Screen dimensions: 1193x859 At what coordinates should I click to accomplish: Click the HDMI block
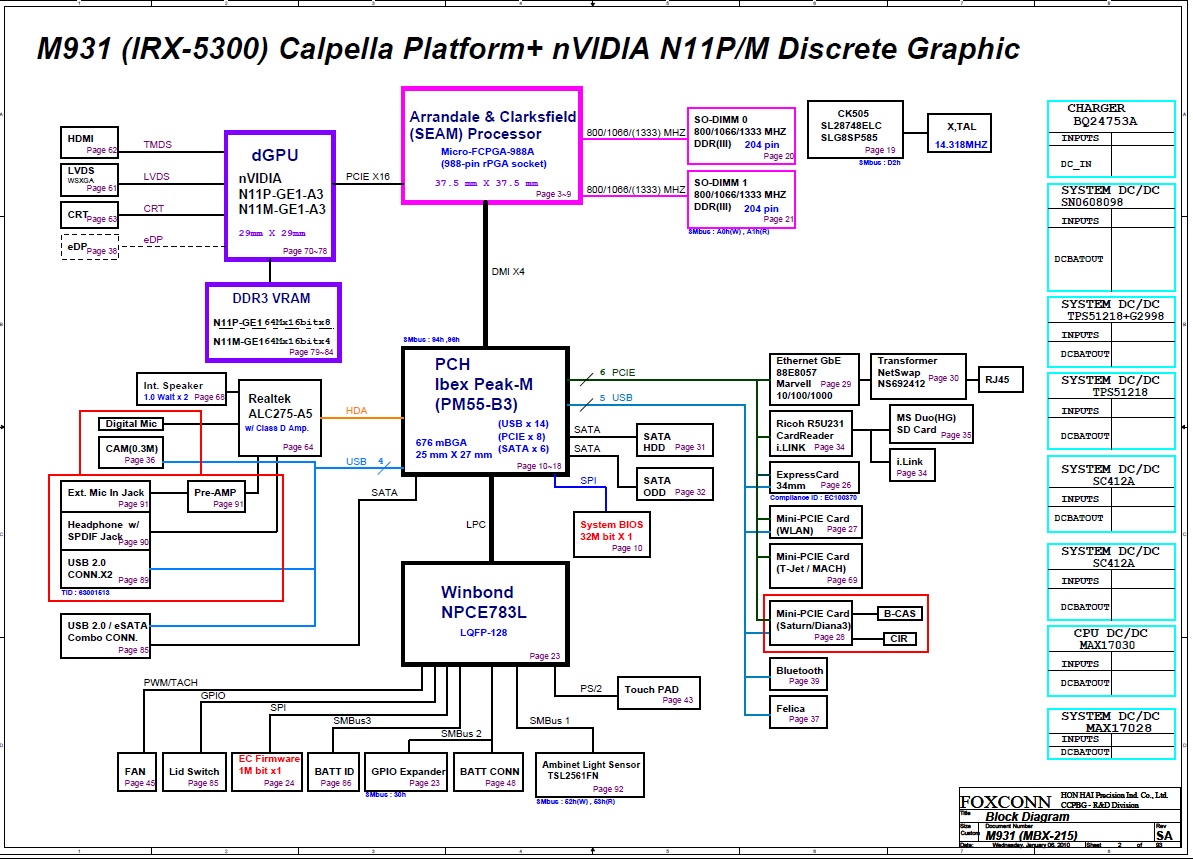[x=89, y=142]
